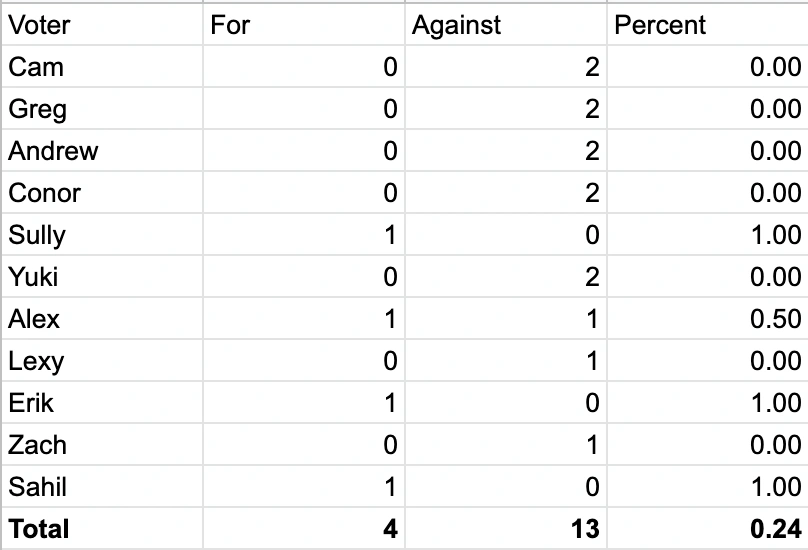This screenshot has height=550, width=808.
Task: Select the Total For value 4
Action: point(304,528)
